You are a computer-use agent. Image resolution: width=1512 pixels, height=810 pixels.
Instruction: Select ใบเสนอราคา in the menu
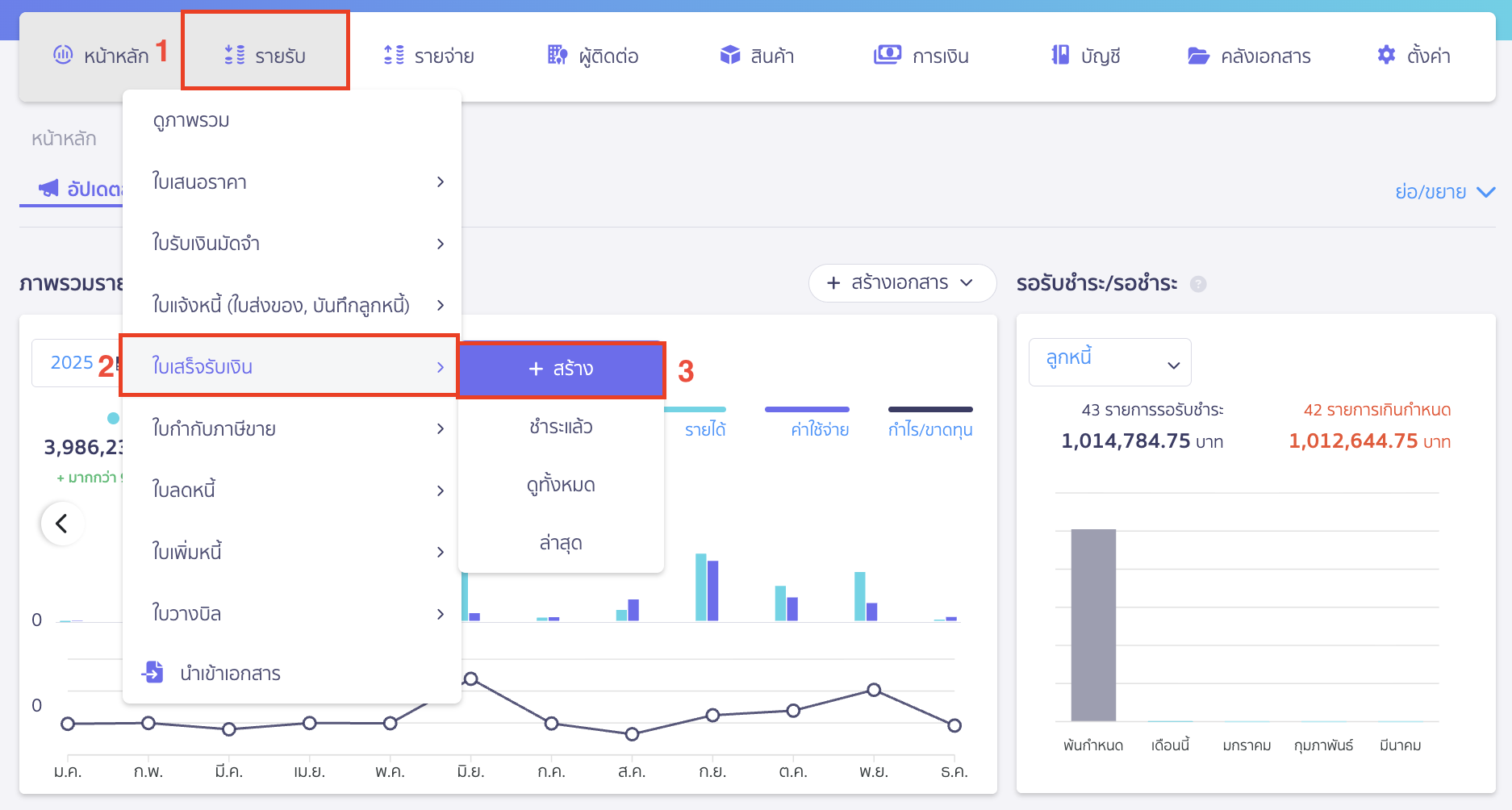click(290, 182)
